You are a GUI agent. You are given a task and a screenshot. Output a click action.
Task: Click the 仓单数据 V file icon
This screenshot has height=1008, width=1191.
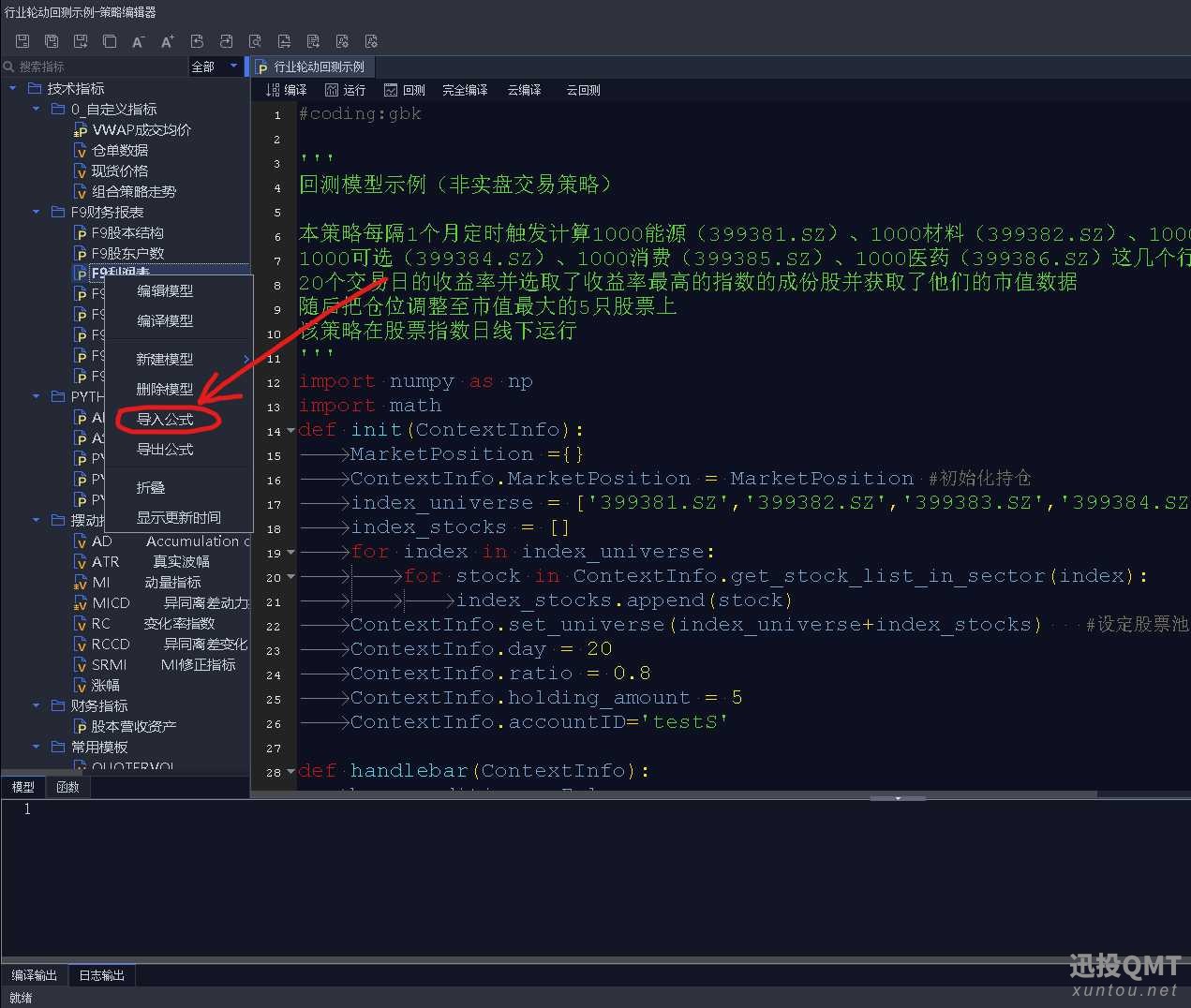(81, 151)
